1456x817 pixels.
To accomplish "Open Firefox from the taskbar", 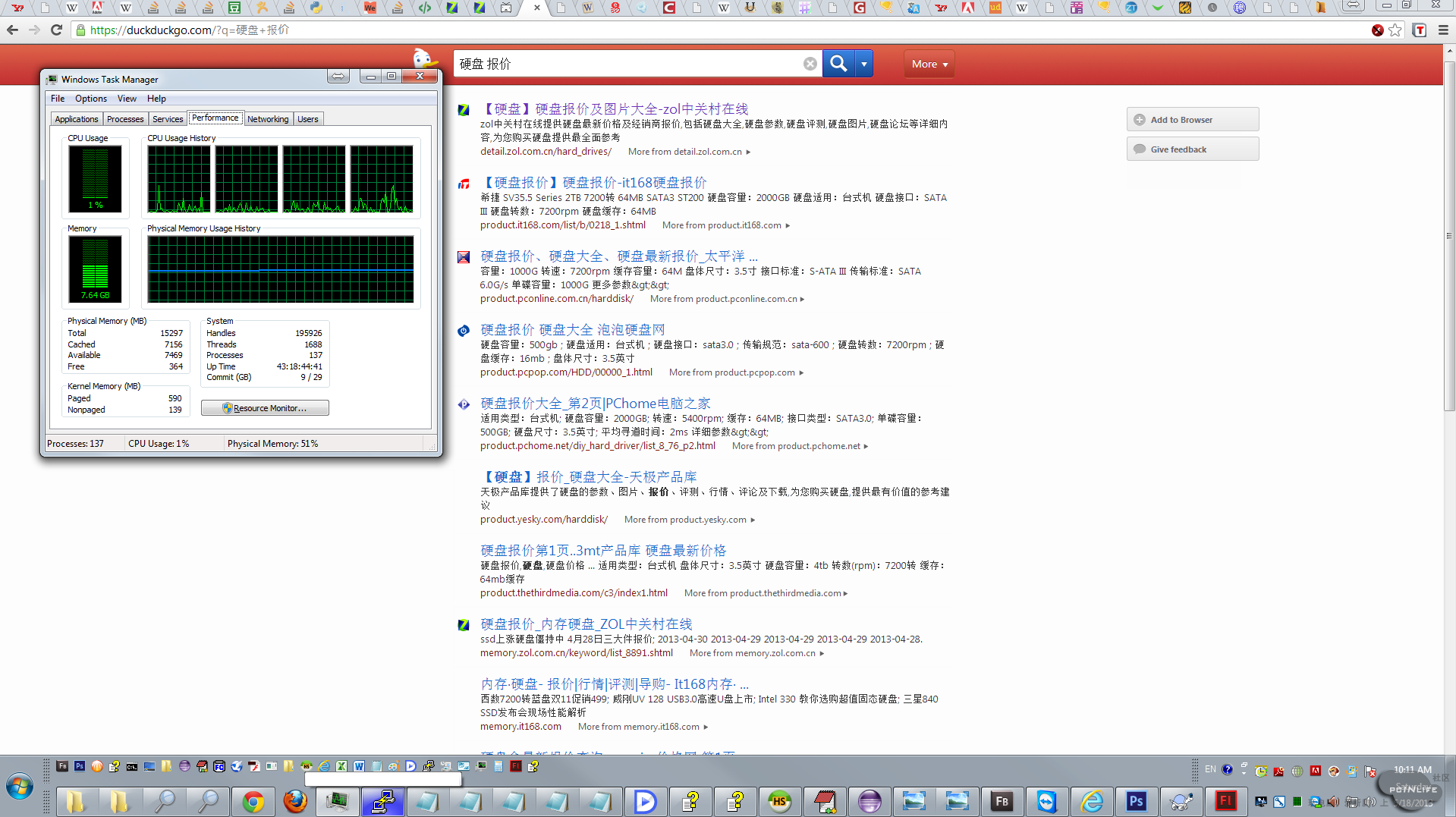I will coord(296,801).
